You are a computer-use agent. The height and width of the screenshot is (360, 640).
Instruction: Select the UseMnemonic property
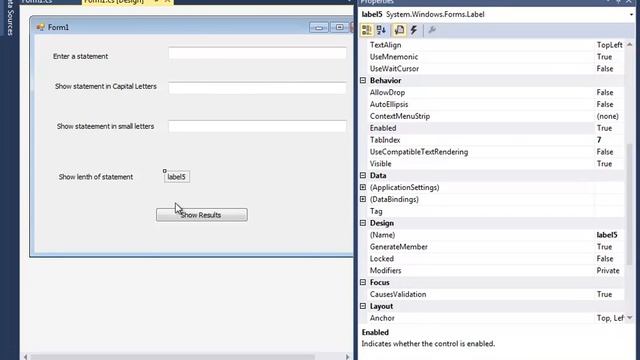394,57
